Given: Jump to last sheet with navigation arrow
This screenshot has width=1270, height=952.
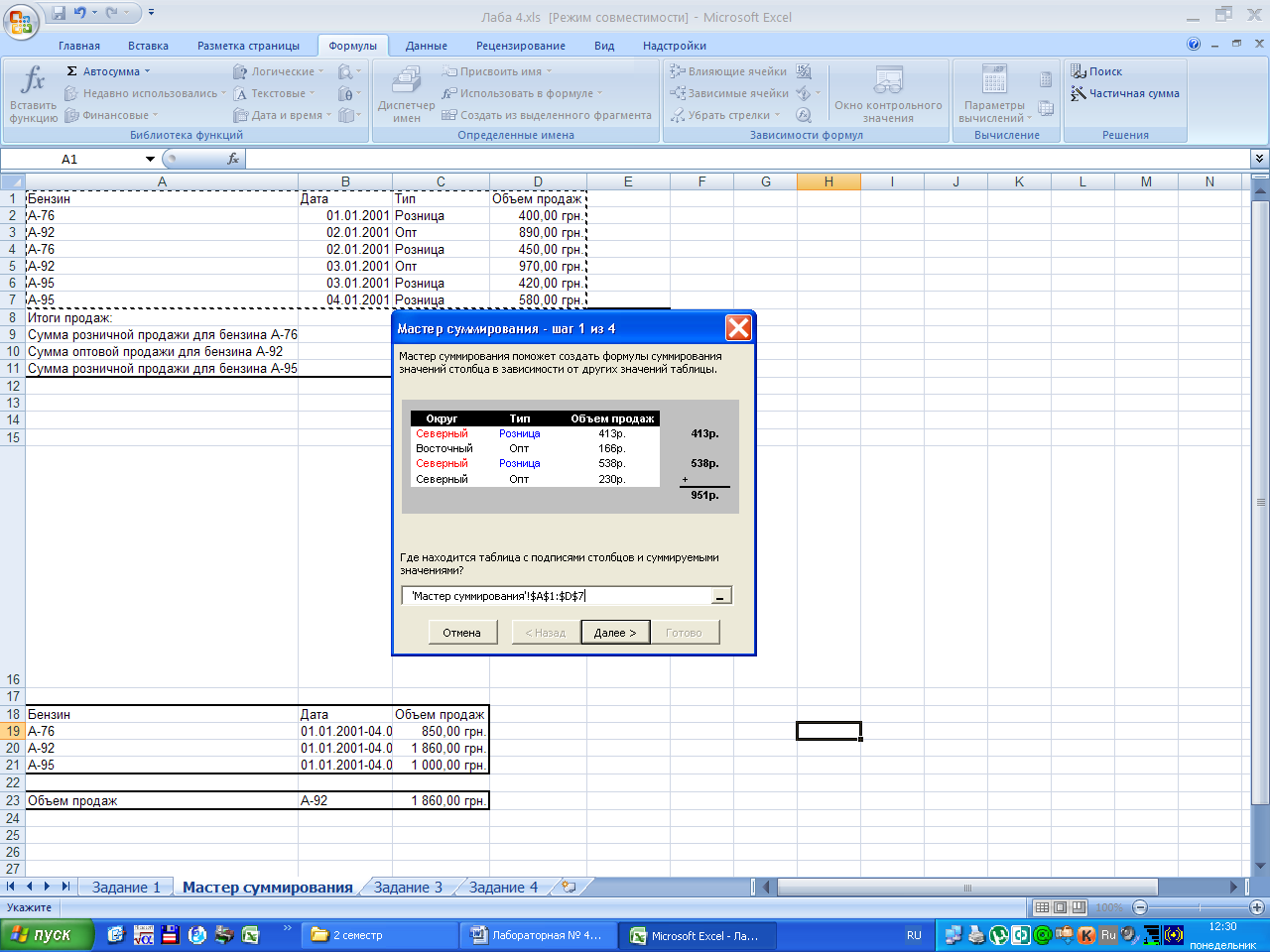Looking at the screenshot, I should pyautogui.click(x=65, y=887).
